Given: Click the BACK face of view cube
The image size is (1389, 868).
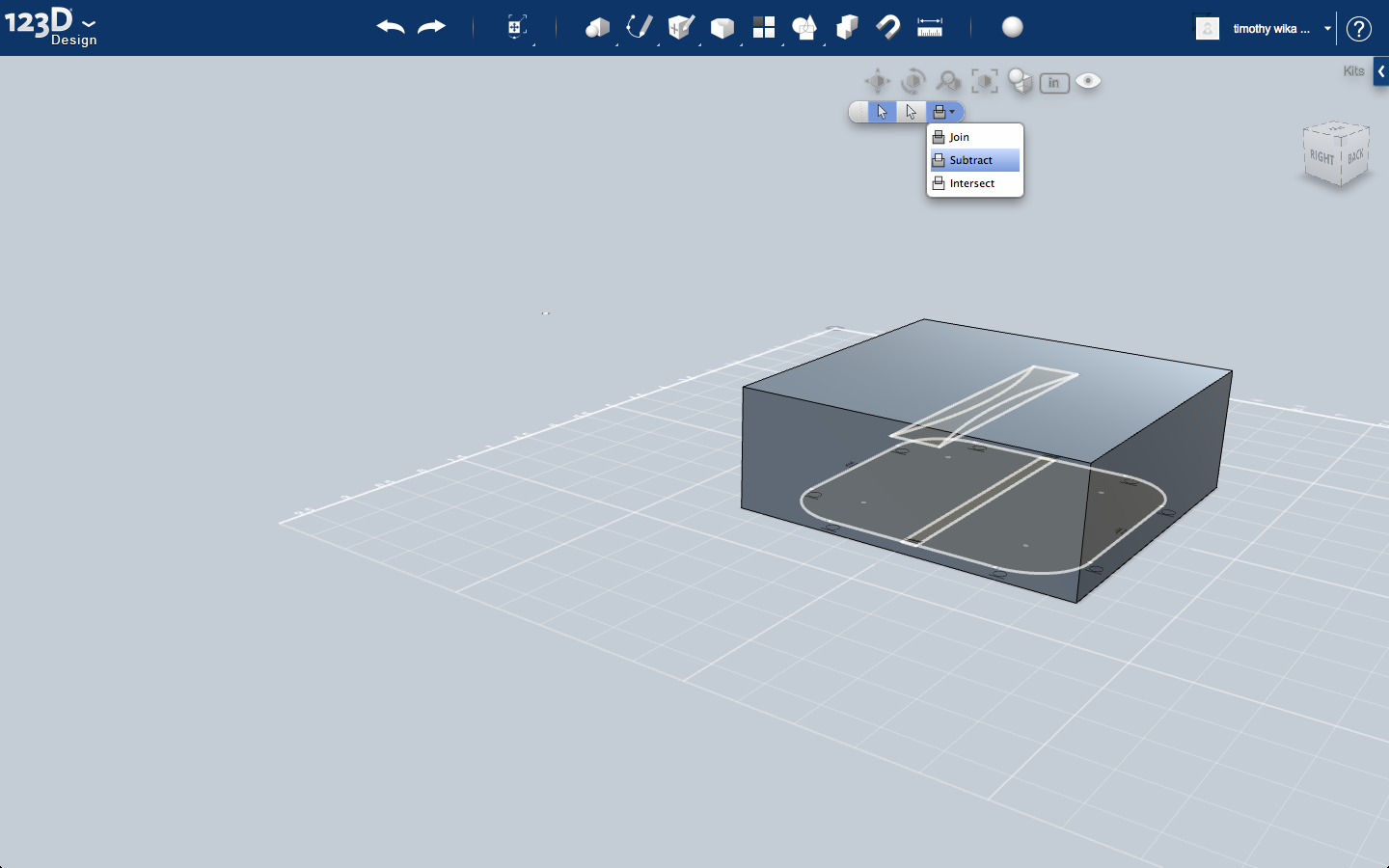Looking at the screenshot, I should [1355, 155].
